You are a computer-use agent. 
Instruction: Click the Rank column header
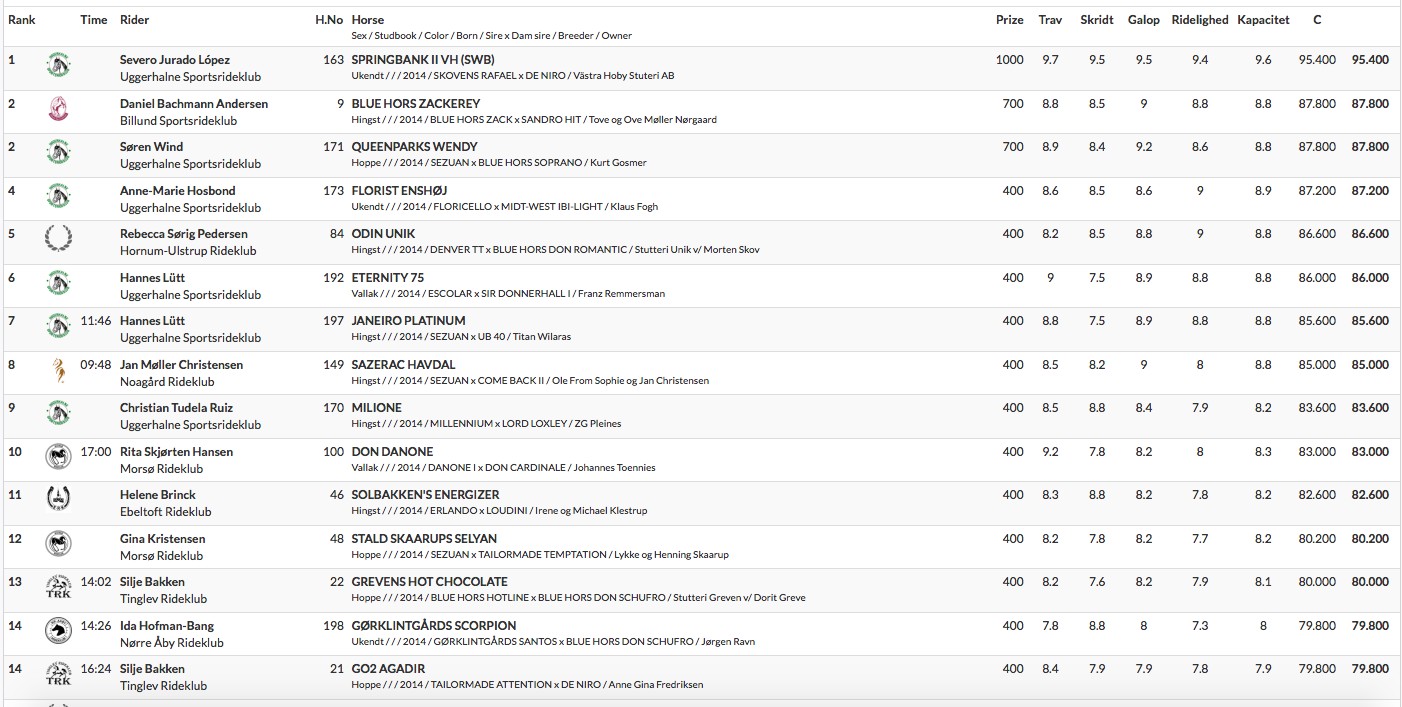(x=22, y=20)
